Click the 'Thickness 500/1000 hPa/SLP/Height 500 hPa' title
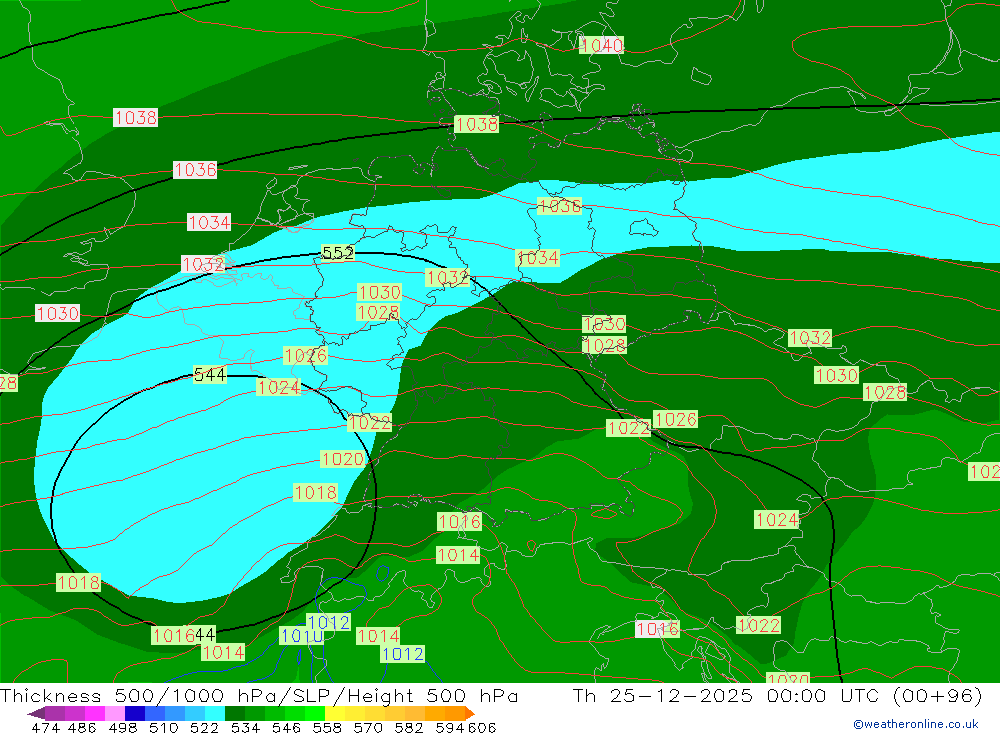Image resolution: width=1000 pixels, height=733 pixels. (x=259, y=695)
